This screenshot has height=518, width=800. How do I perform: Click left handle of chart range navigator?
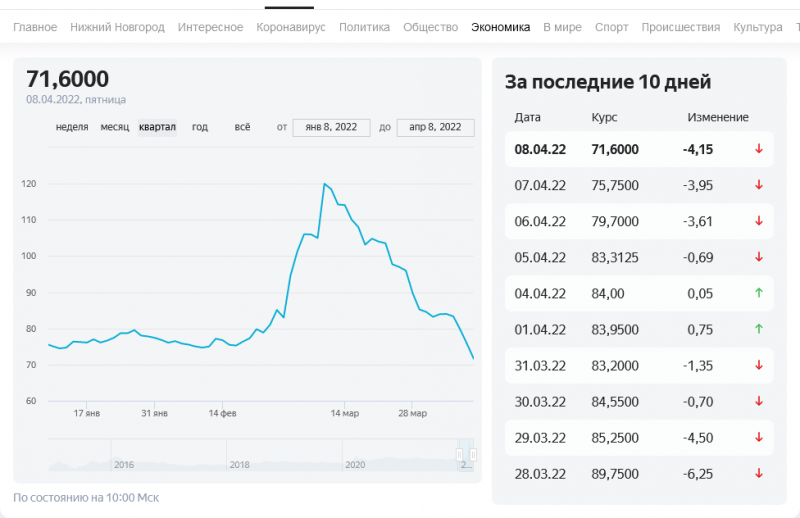461,455
